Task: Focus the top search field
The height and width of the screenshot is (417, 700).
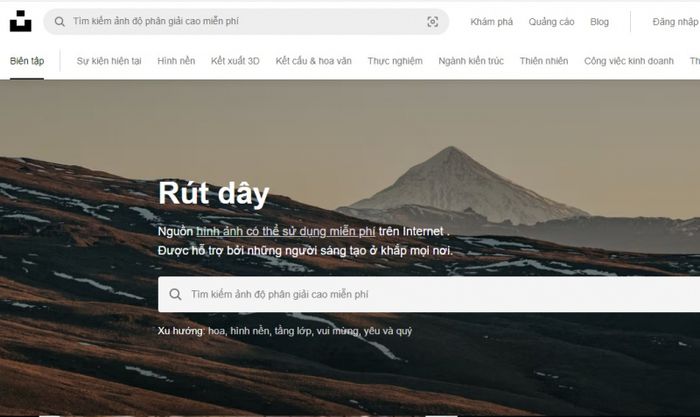Action: pyautogui.click(x=246, y=21)
